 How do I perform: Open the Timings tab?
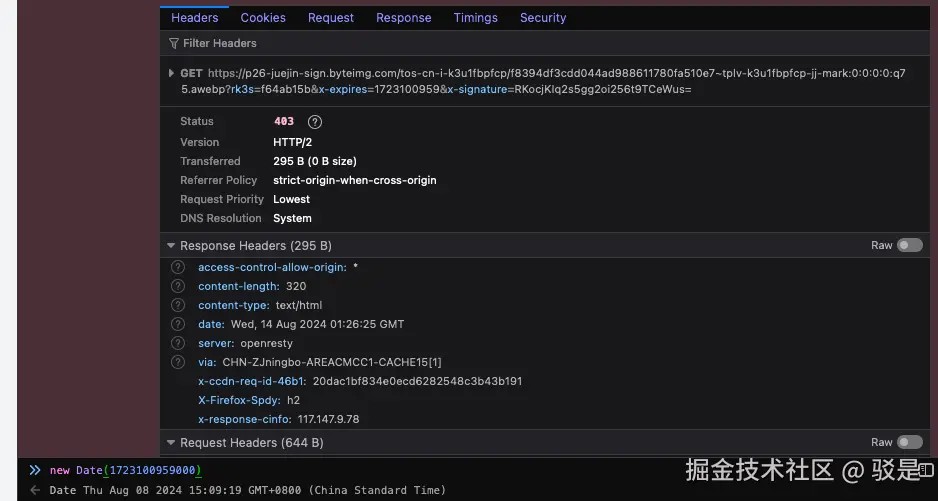(x=475, y=18)
